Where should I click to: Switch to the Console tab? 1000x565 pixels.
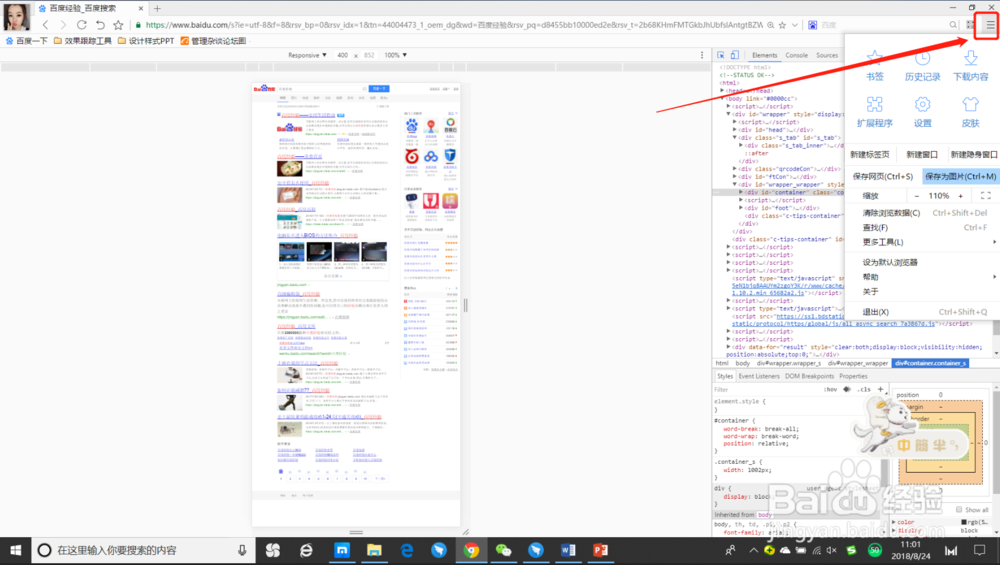[x=796, y=55]
